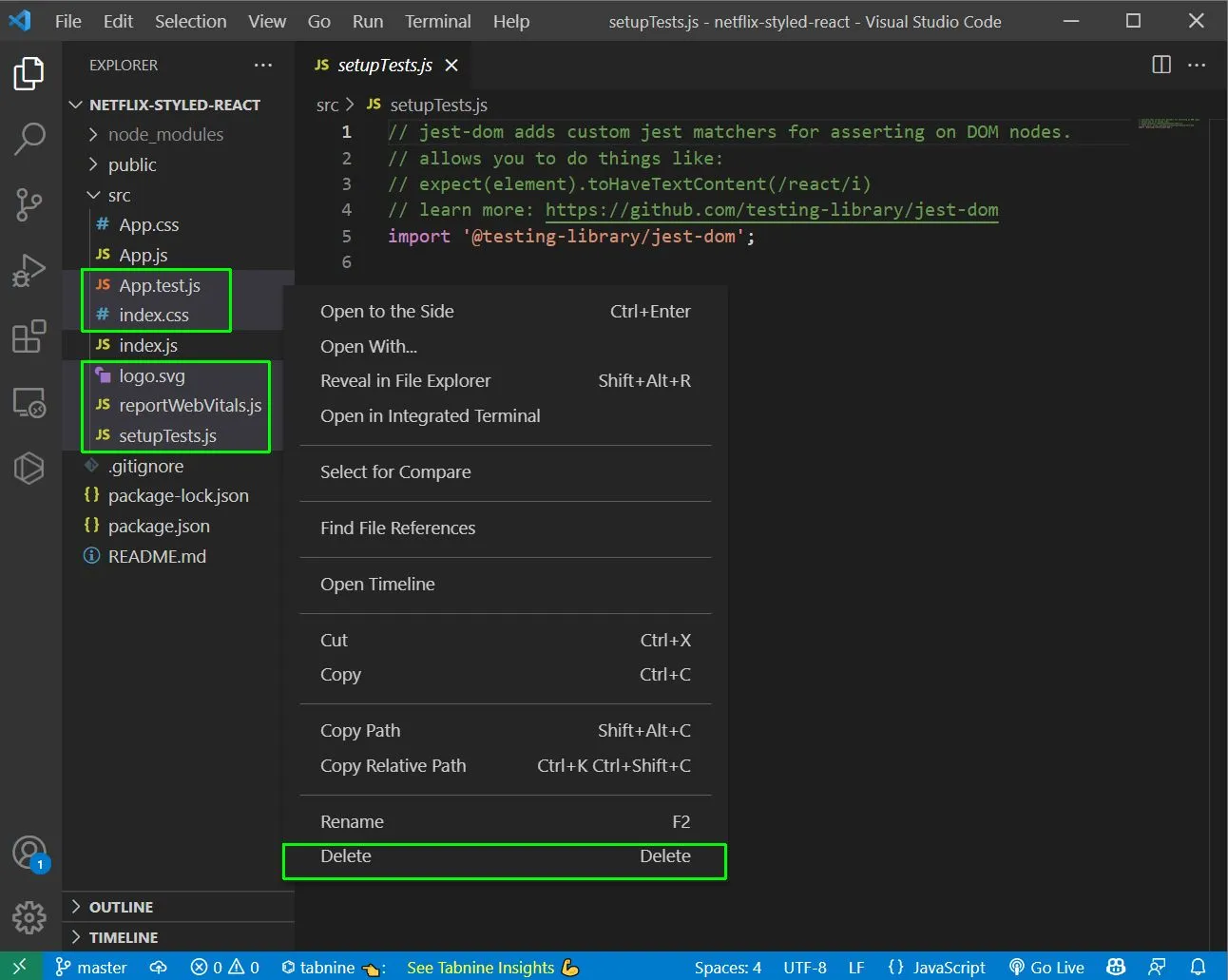The height and width of the screenshot is (980, 1228).
Task: Open the jest-dom GitHub link in editor
Action: click(x=772, y=210)
